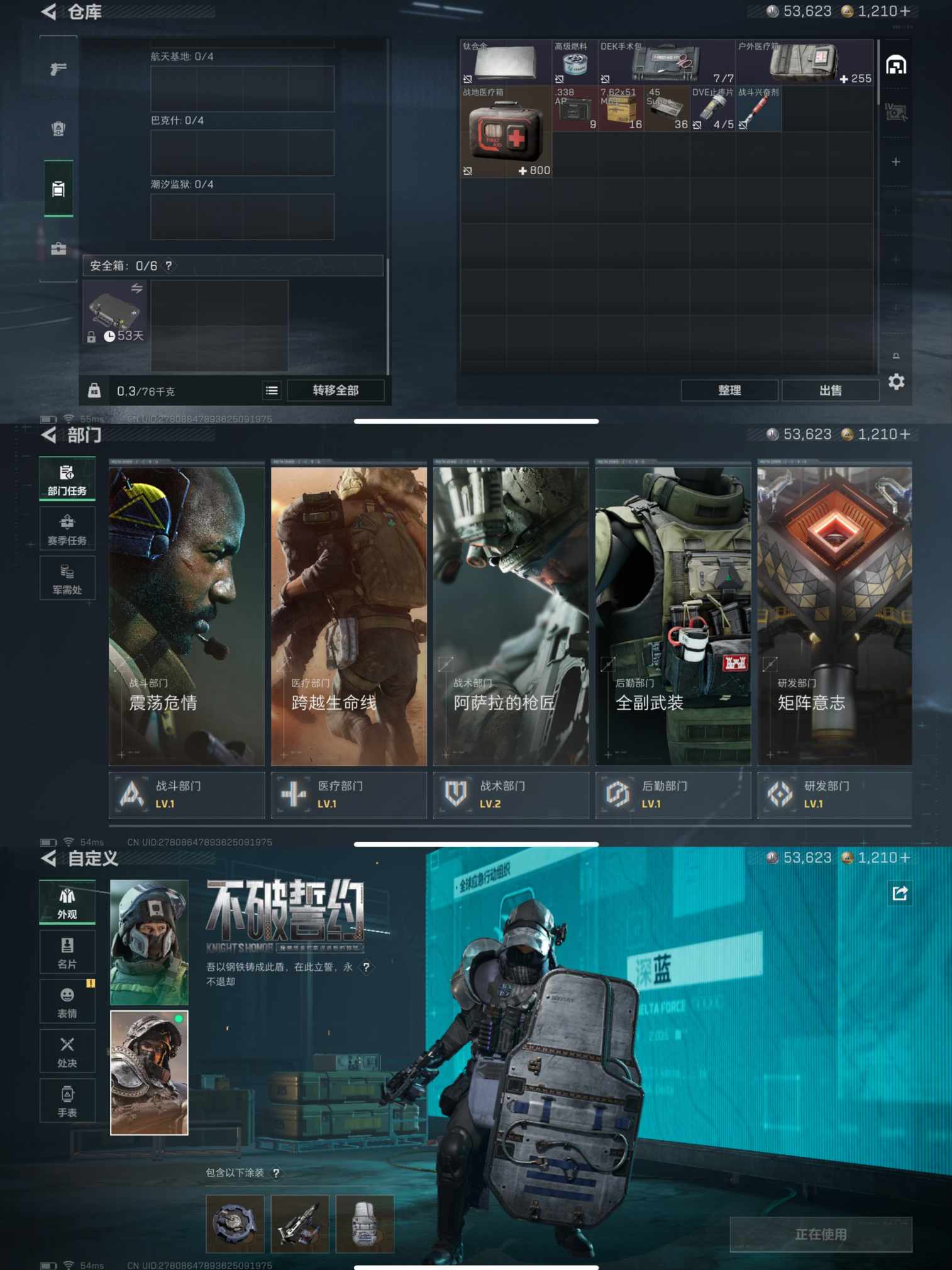Click the briefcase icon in warehouse sidebar
This screenshot has height=1270, width=952.
click(58, 249)
